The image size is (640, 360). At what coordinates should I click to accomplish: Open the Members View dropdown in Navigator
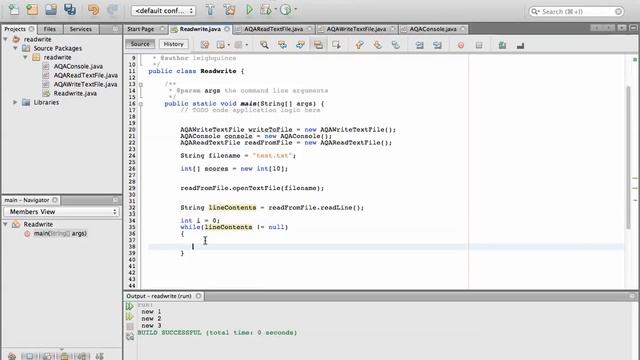61,212
